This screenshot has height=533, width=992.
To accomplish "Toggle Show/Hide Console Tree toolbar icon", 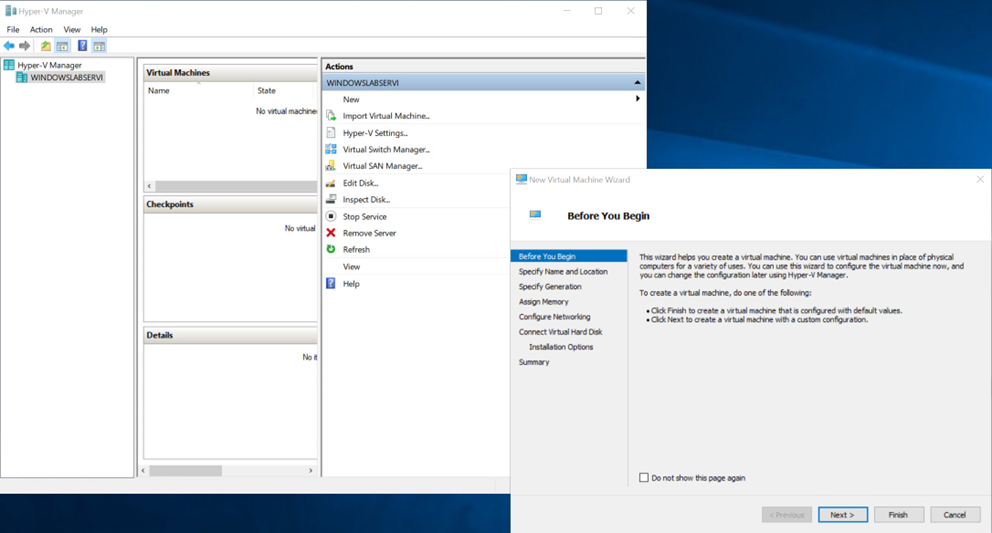I will [x=62, y=46].
